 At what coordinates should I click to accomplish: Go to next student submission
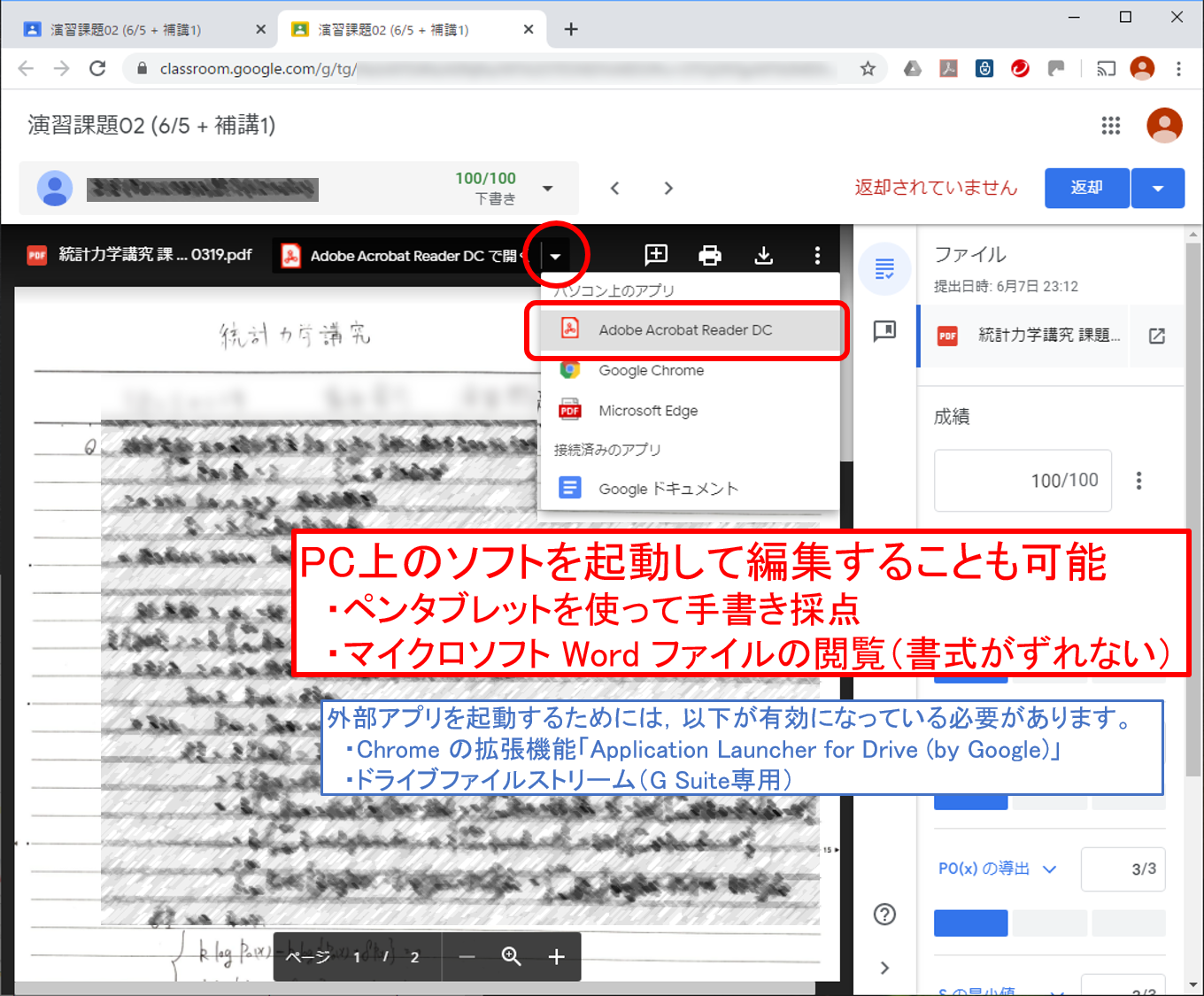click(668, 188)
